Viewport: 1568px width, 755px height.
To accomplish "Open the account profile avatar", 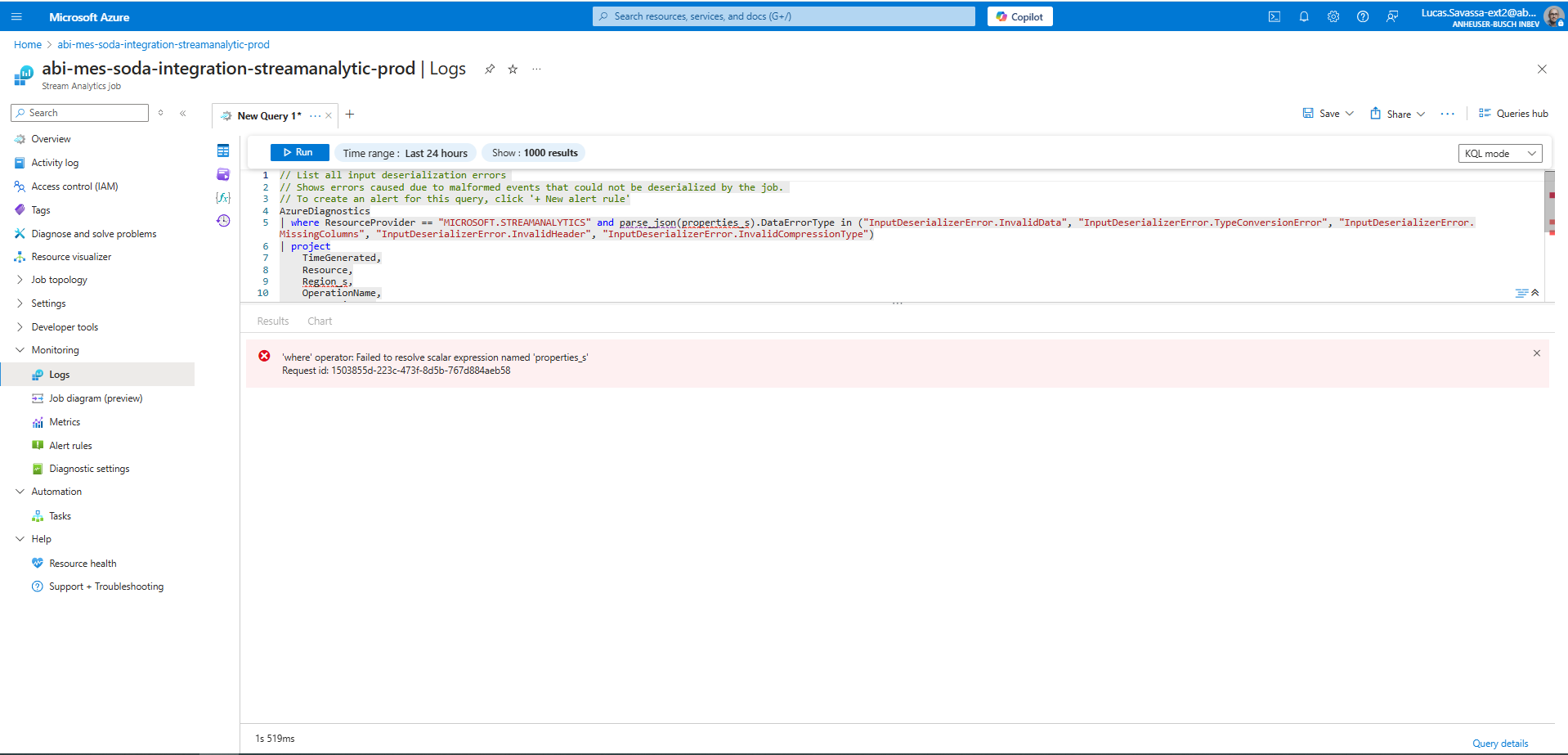I will (x=1554, y=16).
